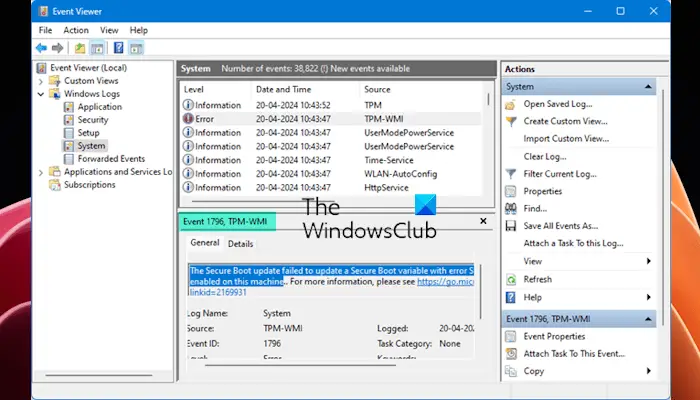
Task: Open the Action menu
Action: pos(76,31)
